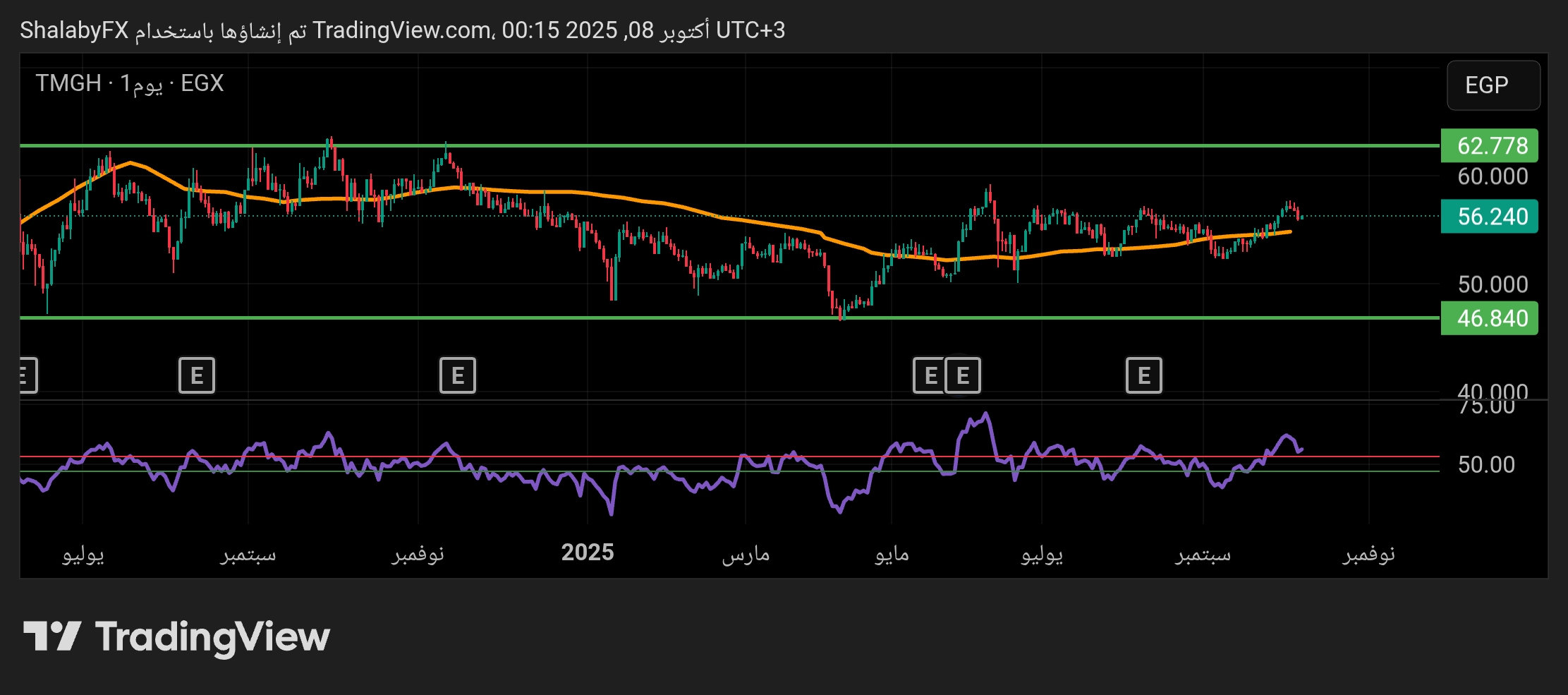Open the EGP currency selector

(1493, 85)
